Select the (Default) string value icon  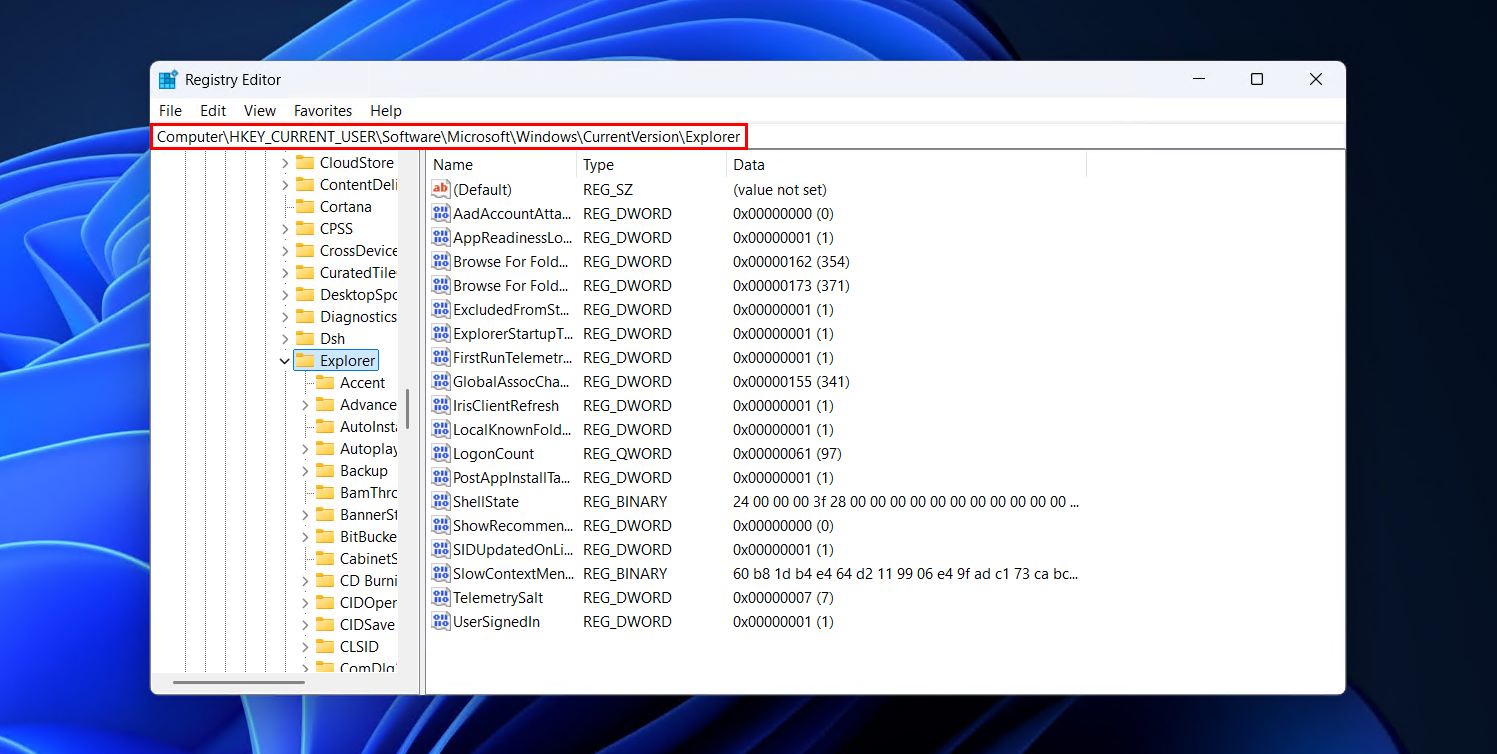441,189
